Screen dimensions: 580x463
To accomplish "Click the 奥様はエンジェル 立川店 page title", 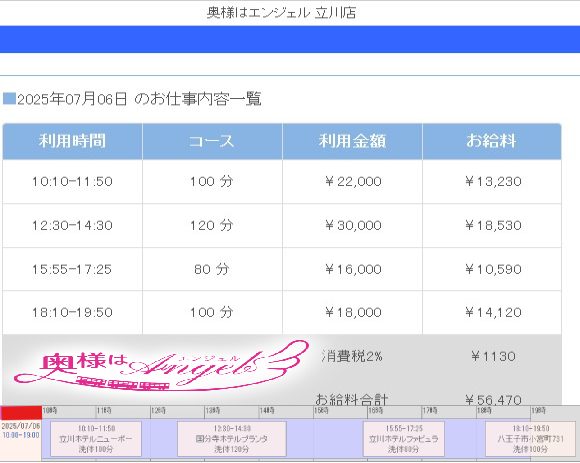I will [281, 13].
